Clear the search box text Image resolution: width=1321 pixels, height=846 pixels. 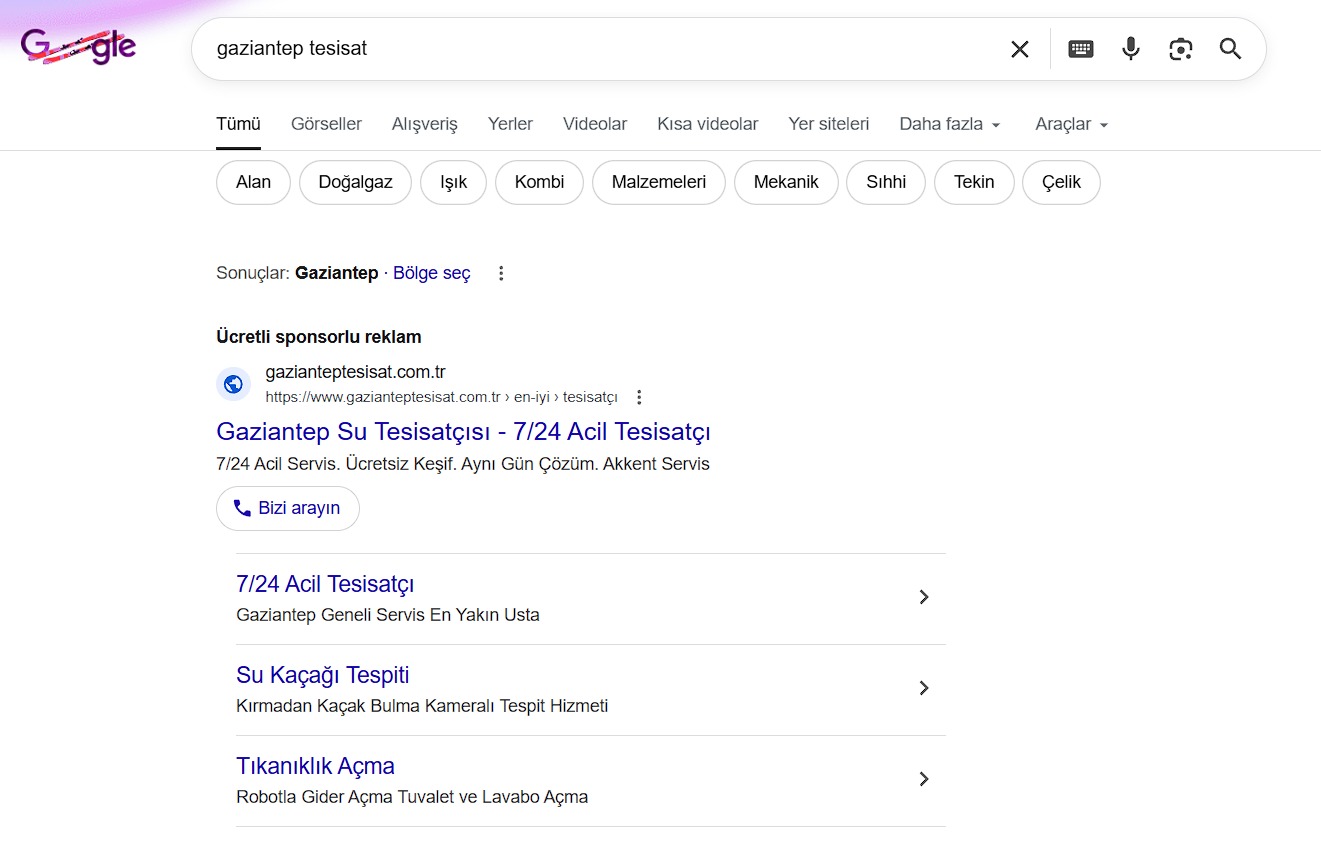pos(1019,49)
